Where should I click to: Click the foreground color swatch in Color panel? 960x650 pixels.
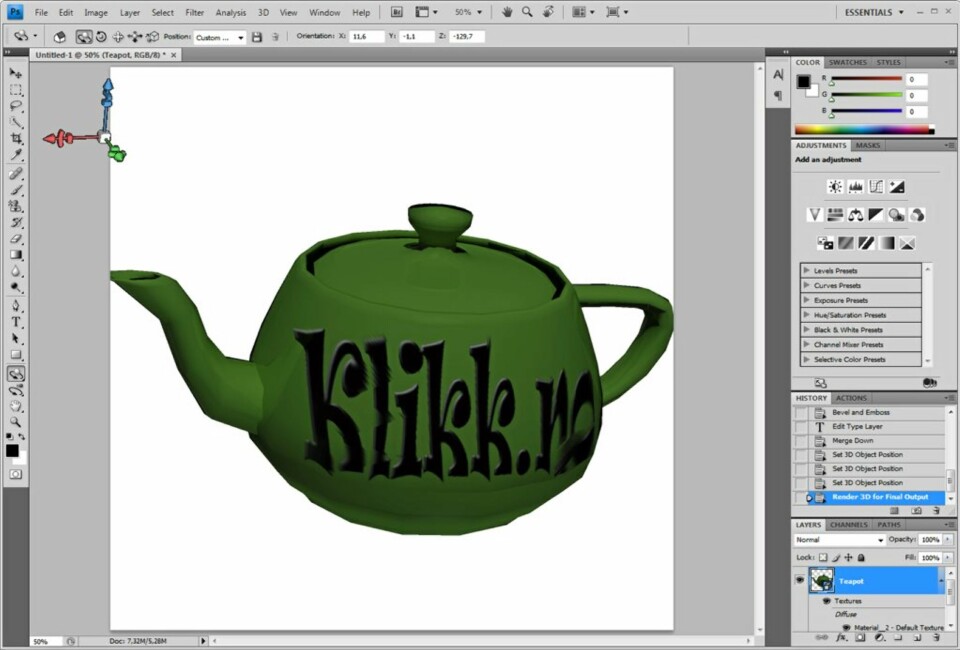coord(803,81)
